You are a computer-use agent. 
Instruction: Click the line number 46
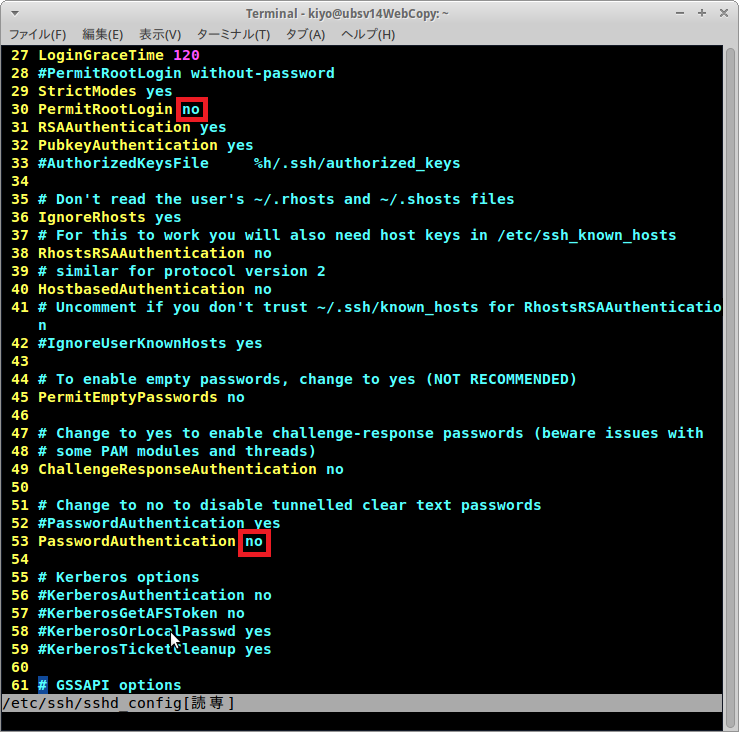click(20, 415)
